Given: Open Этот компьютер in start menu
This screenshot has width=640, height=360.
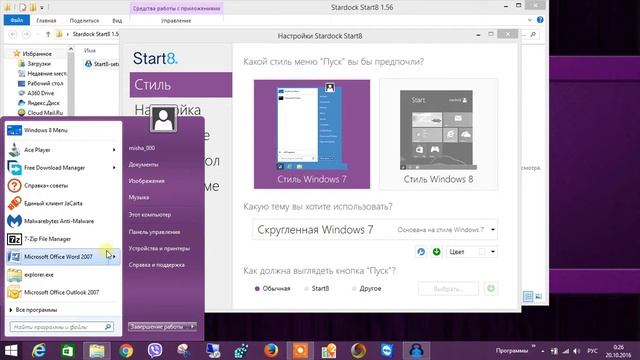Looking at the screenshot, I should click(150, 215).
